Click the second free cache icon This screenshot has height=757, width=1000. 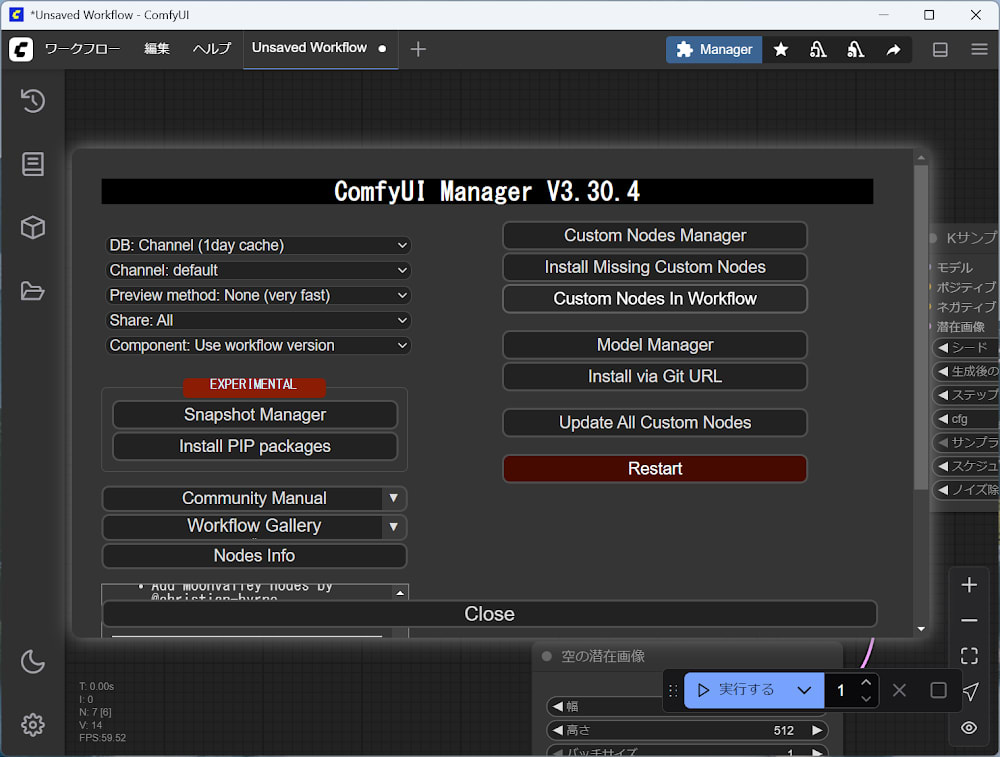tap(855, 50)
